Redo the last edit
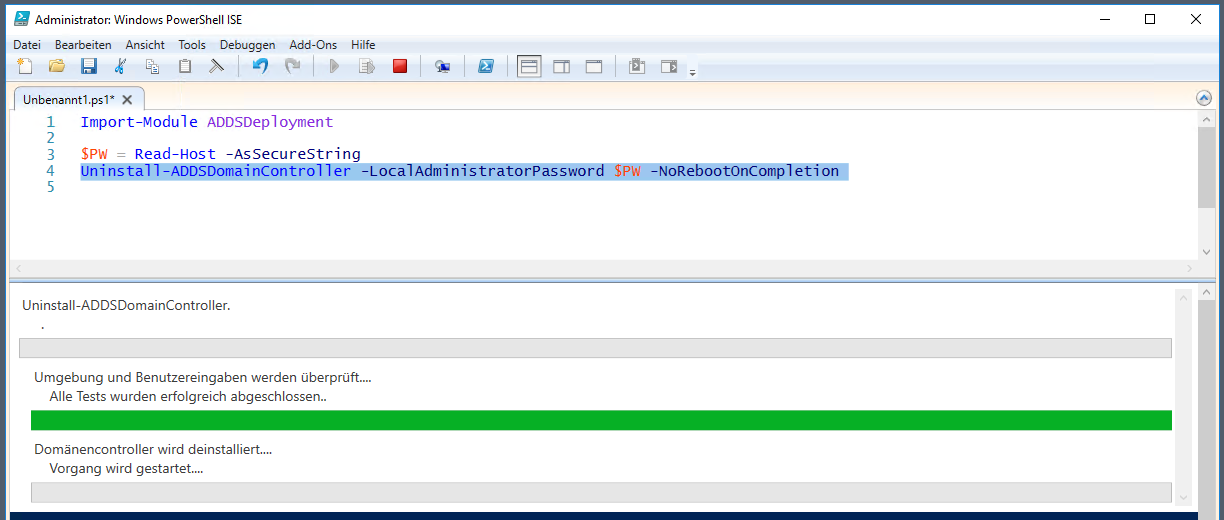 point(292,66)
